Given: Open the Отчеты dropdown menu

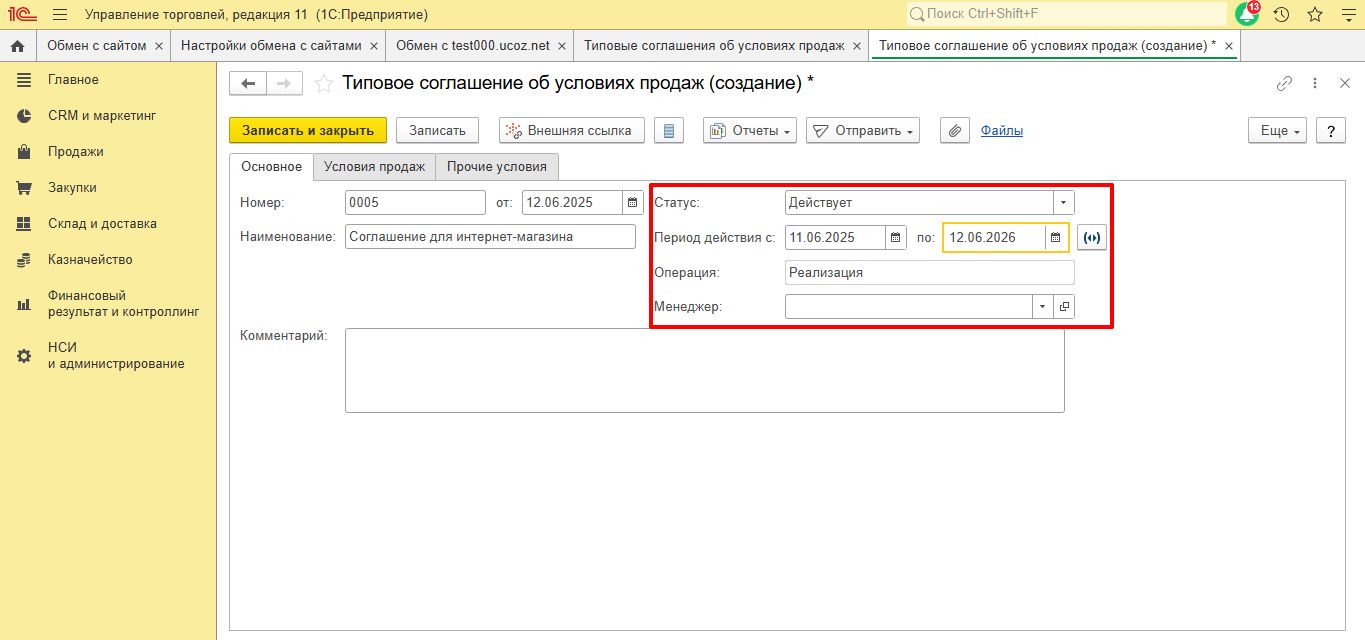Looking at the screenshot, I should pyautogui.click(x=750, y=131).
